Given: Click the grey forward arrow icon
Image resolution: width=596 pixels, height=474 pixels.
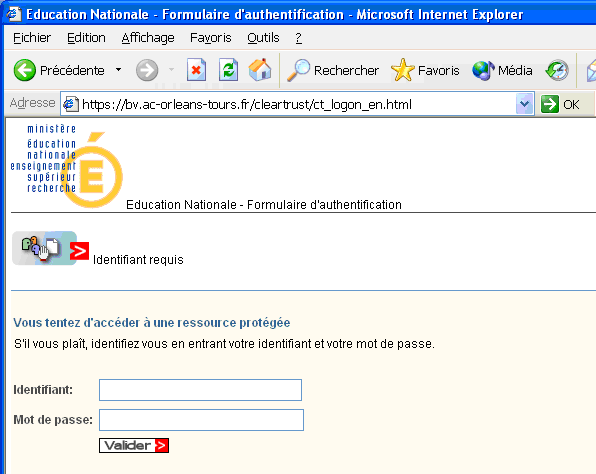Looking at the screenshot, I should click(x=147, y=70).
